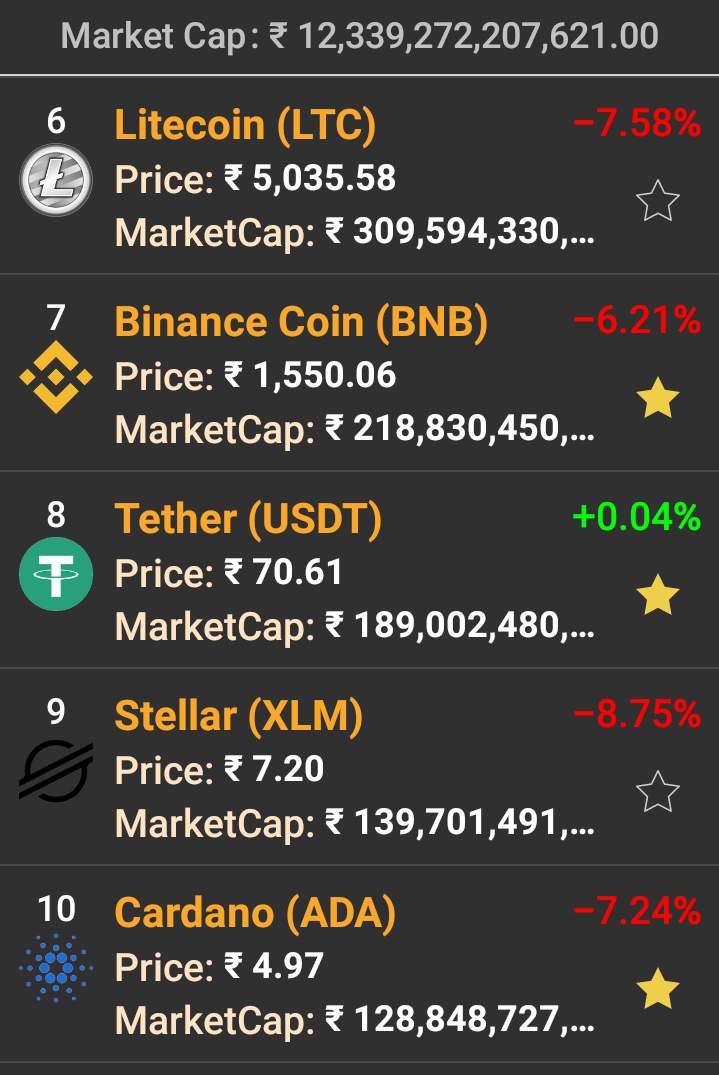Screen dimensions: 719x1075
Task: Add Litecoin to favorites with star
Action: pyautogui.click(x=658, y=202)
